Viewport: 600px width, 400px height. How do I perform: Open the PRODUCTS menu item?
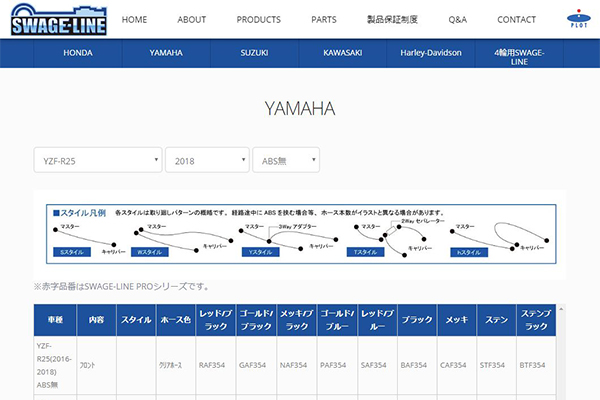[259, 19]
